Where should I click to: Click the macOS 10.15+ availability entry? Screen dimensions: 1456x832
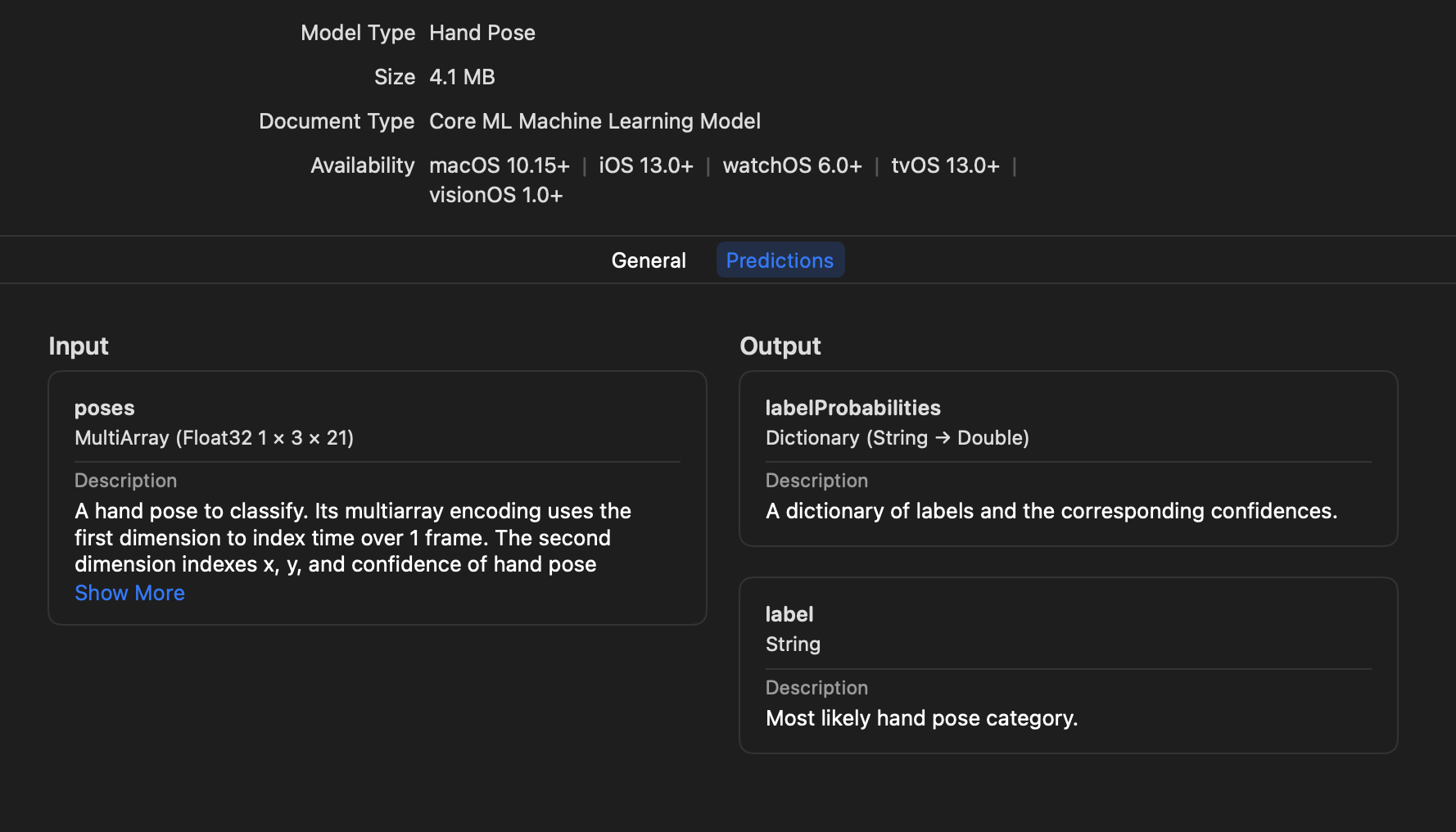499,165
